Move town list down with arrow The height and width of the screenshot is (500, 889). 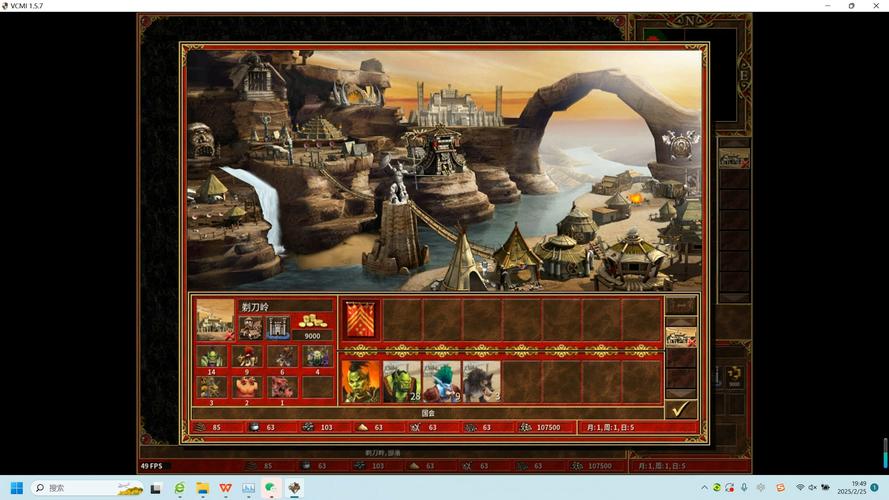click(x=681, y=393)
